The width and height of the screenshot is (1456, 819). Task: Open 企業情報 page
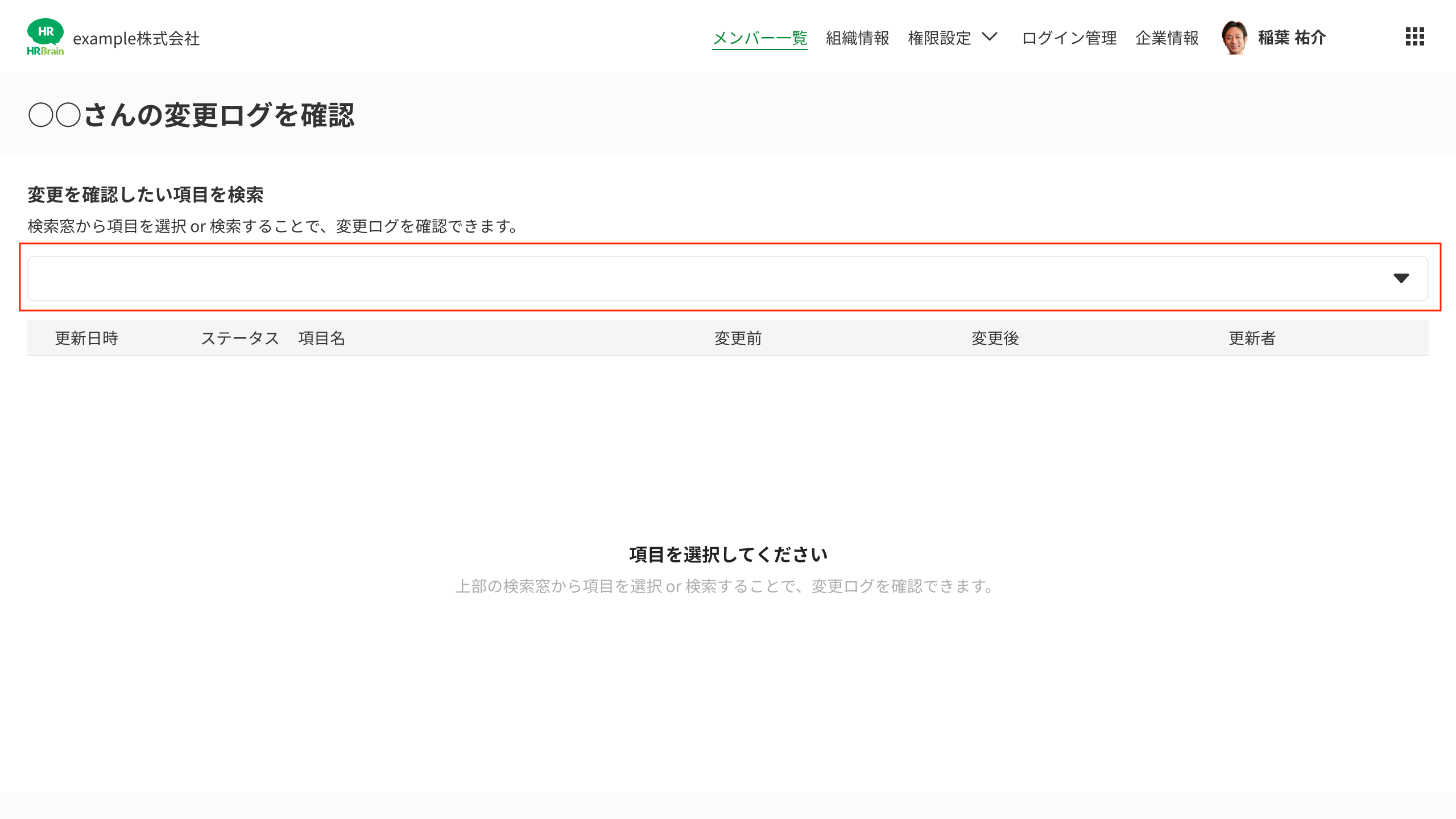[1167, 38]
